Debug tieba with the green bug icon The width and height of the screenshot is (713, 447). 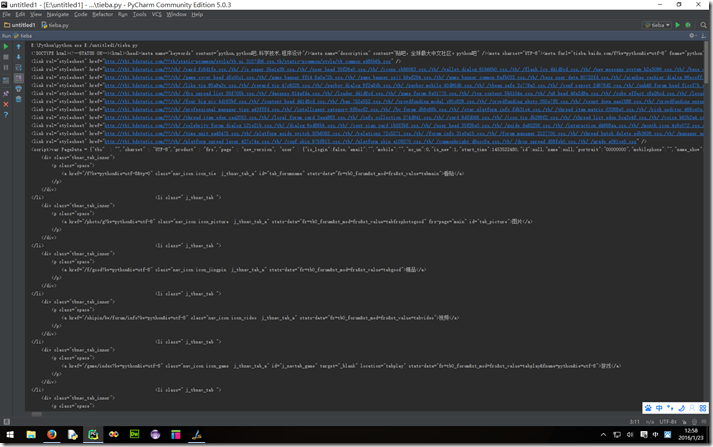[x=688, y=25]
